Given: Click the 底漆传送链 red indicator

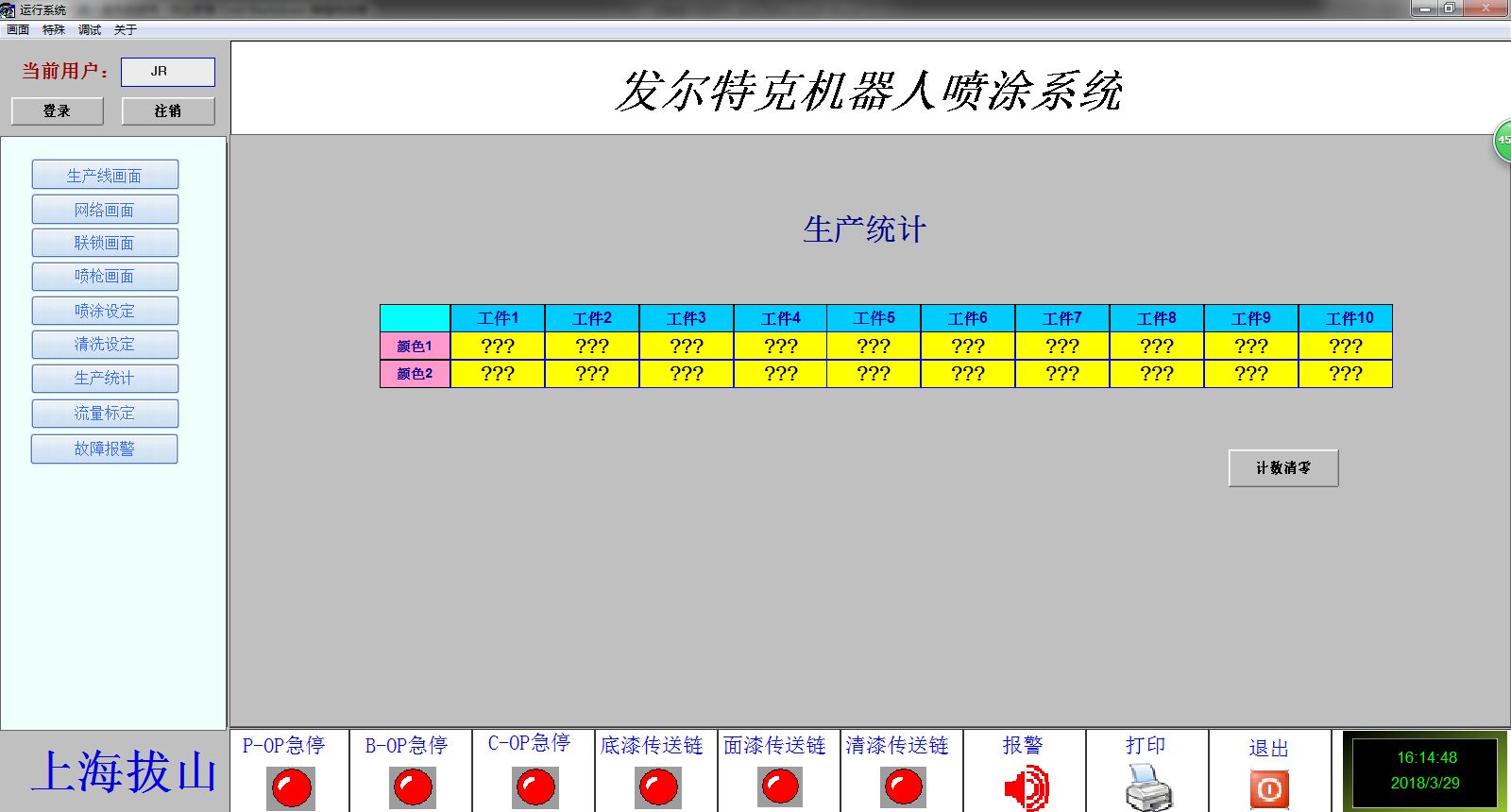Looking at the screenshot, I should [x=658, y=787].
